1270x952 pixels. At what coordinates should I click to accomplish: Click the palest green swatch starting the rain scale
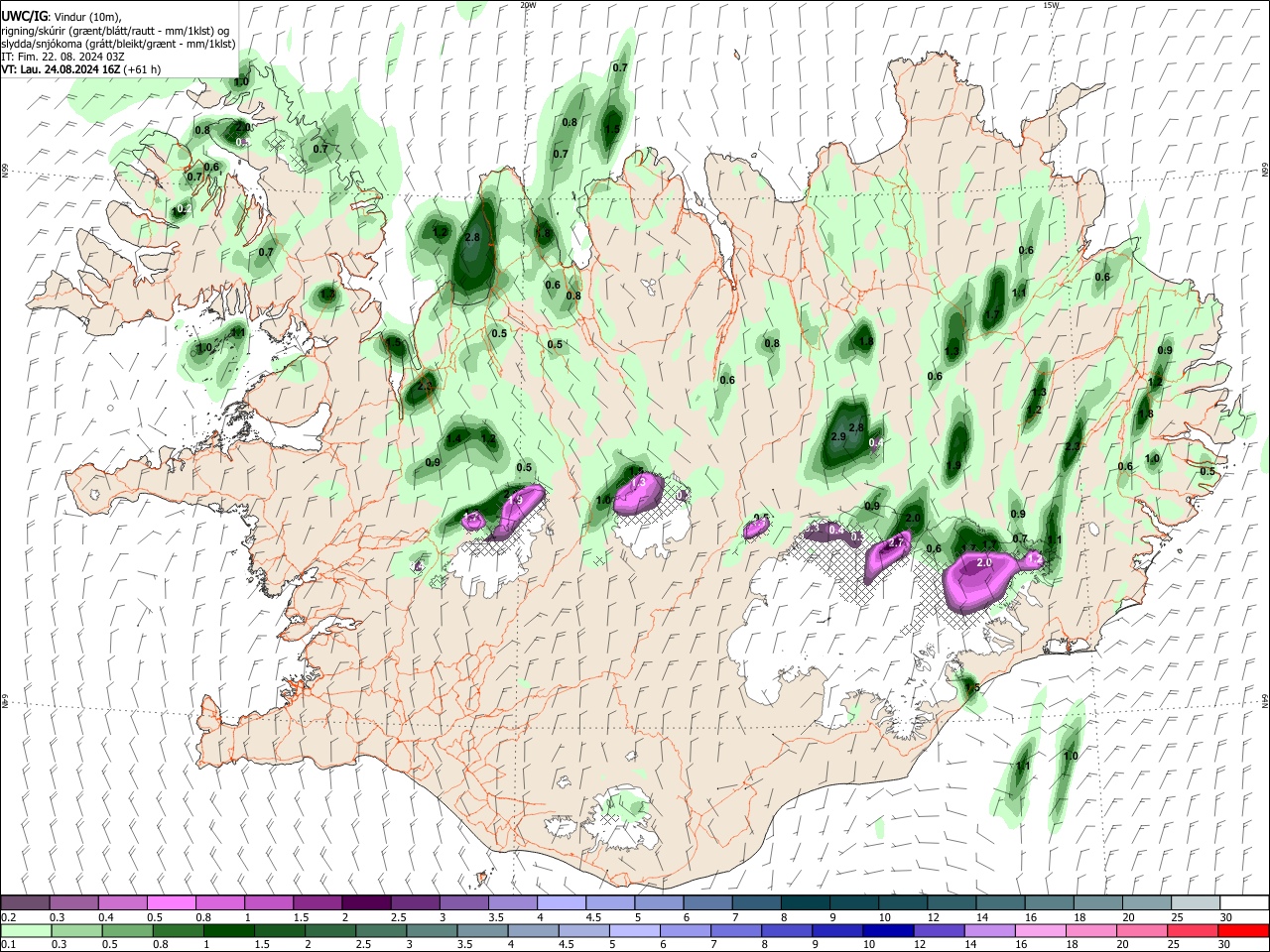25,931
